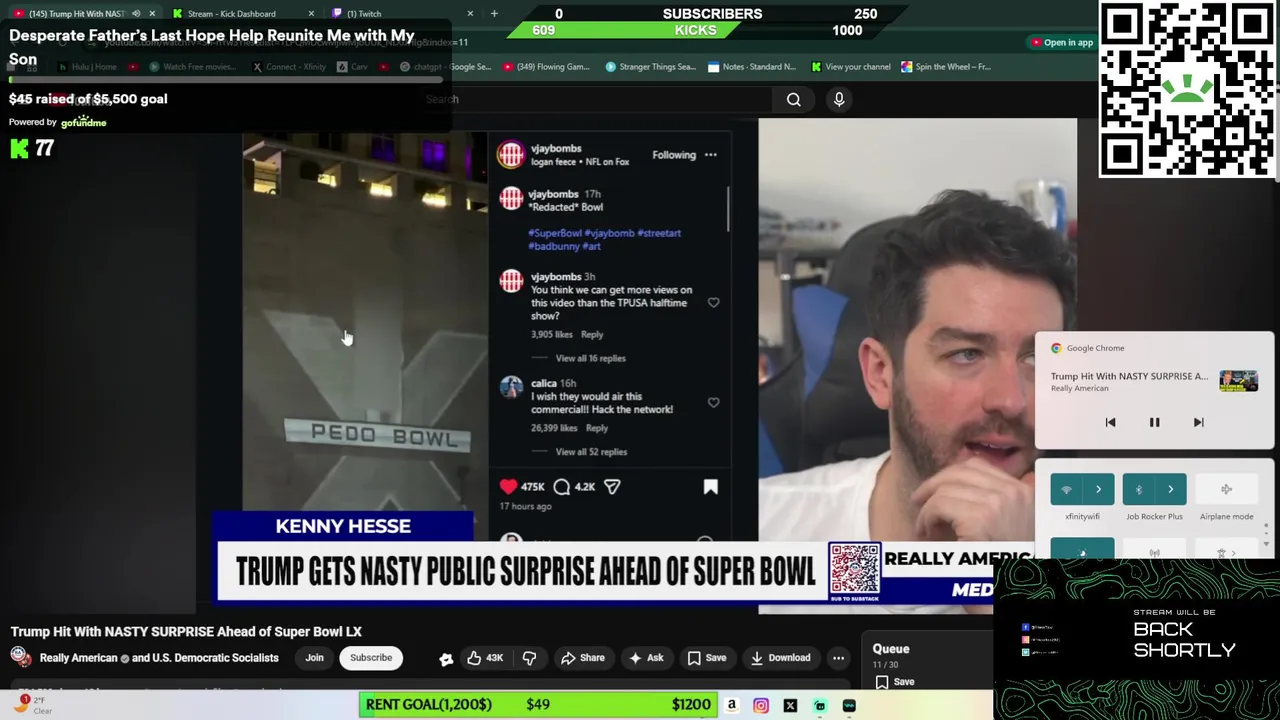Viewport: 1280px width, 720px height.
Task: Reply to vjaybombs comment
Action: 592,335
